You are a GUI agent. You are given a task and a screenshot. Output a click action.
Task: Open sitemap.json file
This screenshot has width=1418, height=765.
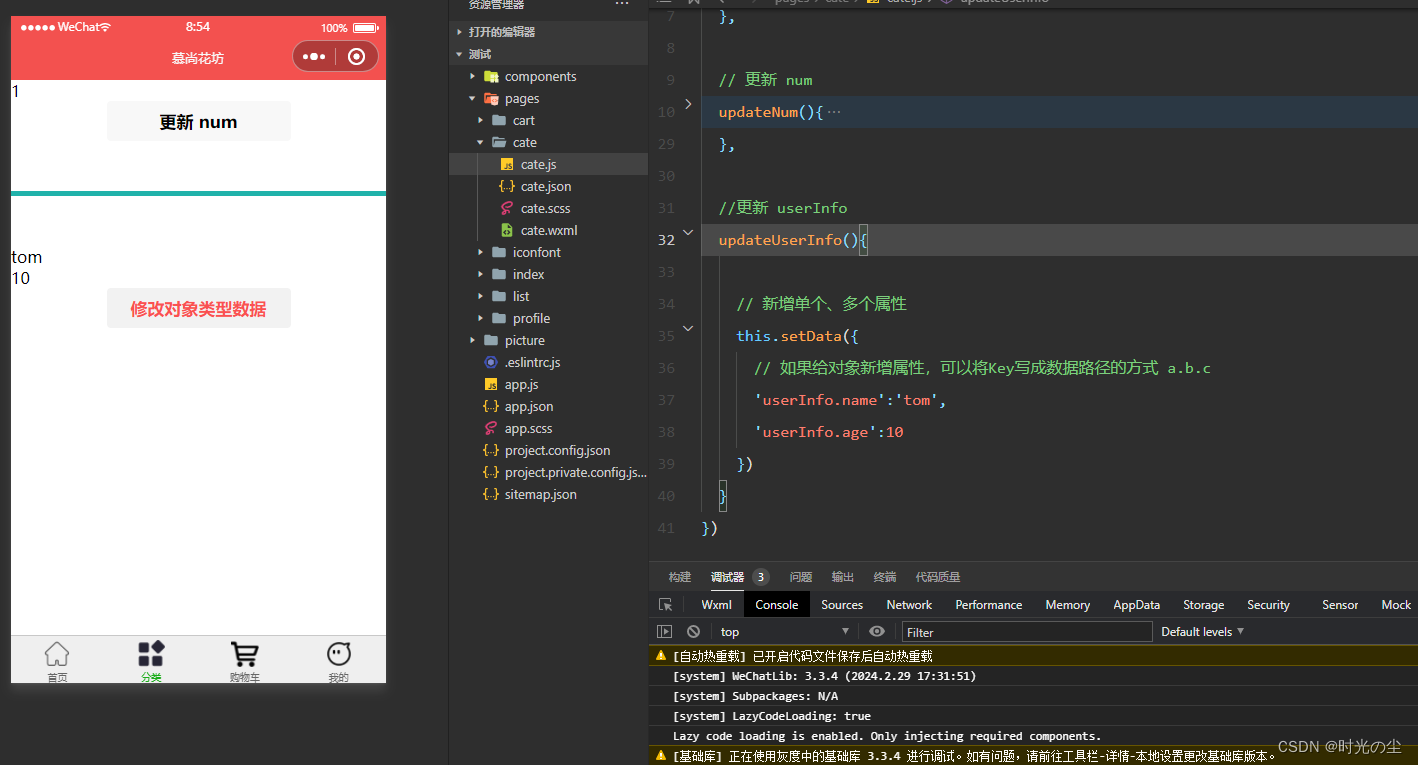tap(548, 494)
